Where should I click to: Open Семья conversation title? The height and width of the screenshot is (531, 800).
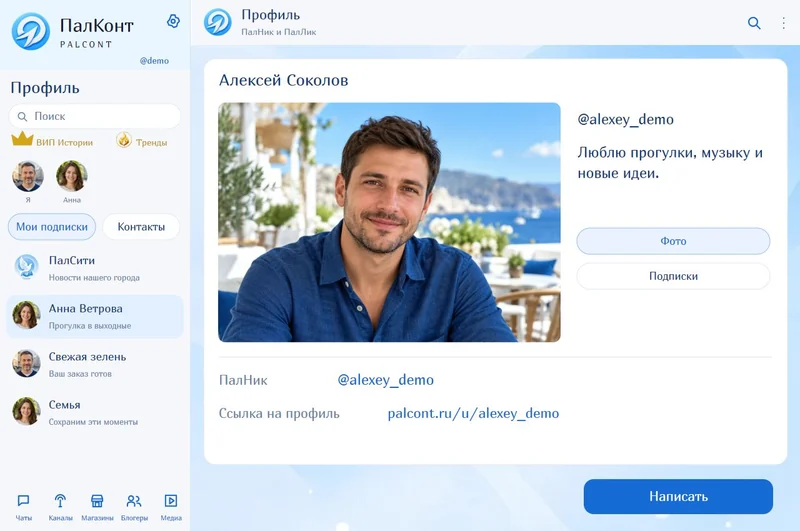pyautogui.click(x=64, y=405)
